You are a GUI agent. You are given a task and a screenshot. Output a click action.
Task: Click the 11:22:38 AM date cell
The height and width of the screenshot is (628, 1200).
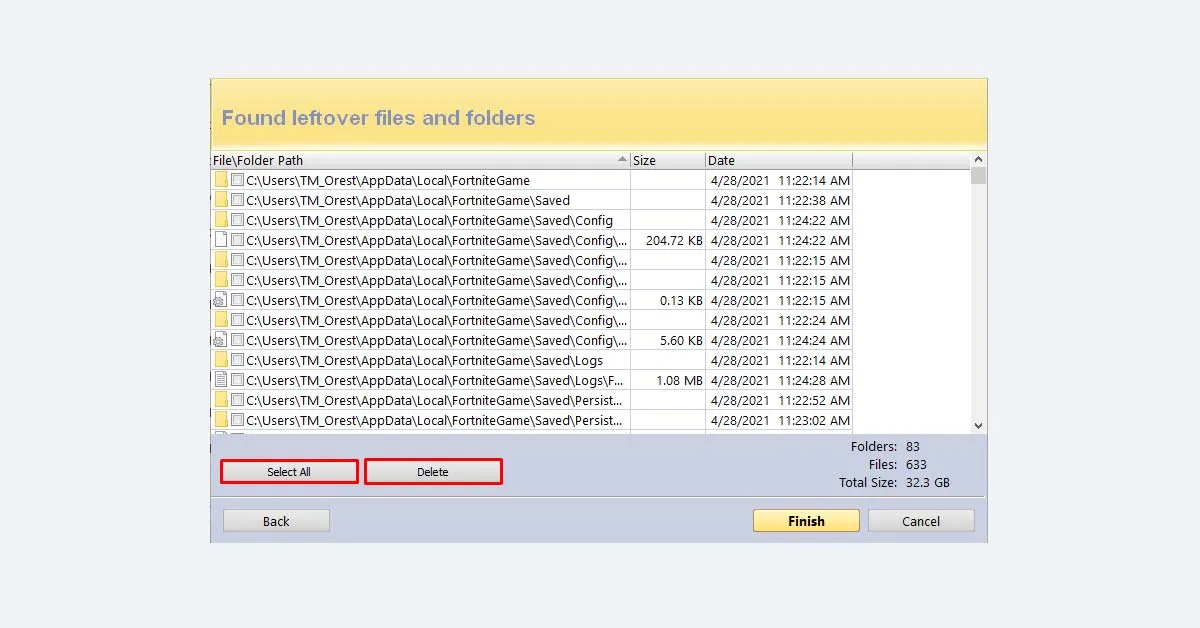(780, 200)
